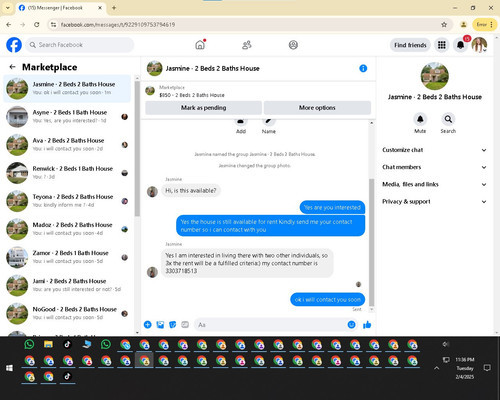
Task: Open more actions plus icon in composer
Action: click(x=147, y=325)
